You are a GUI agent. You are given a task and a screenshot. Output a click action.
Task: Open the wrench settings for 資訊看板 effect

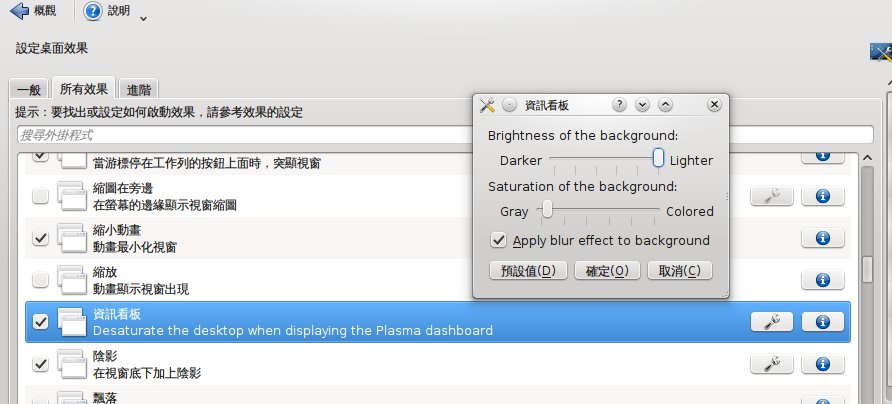tap(771, 322)
